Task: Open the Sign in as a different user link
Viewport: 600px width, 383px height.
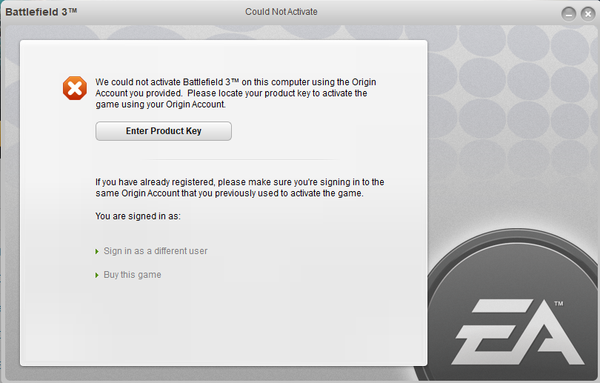Action: [x=155, y=251]
